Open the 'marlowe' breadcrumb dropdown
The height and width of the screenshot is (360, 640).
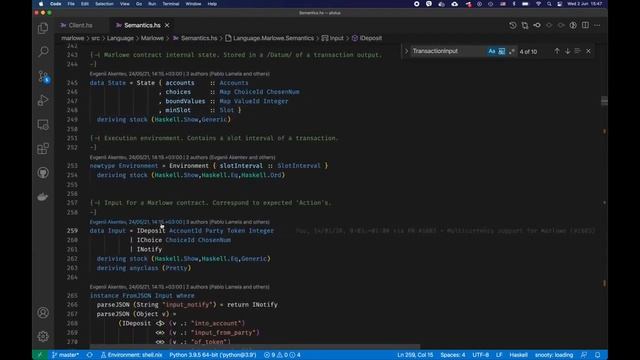[x=73, y=38]
